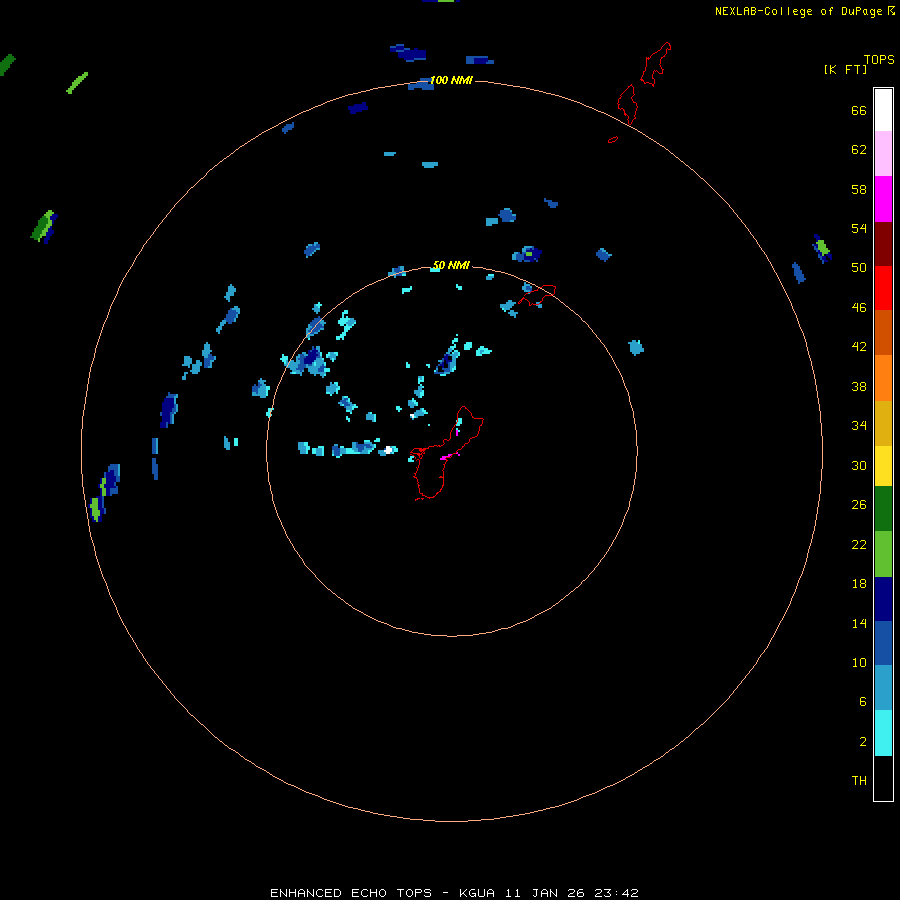The height and width of the screenshot is (900, 900).
Task: Click the 50 NMI range ring label
Action: (451, 265)
